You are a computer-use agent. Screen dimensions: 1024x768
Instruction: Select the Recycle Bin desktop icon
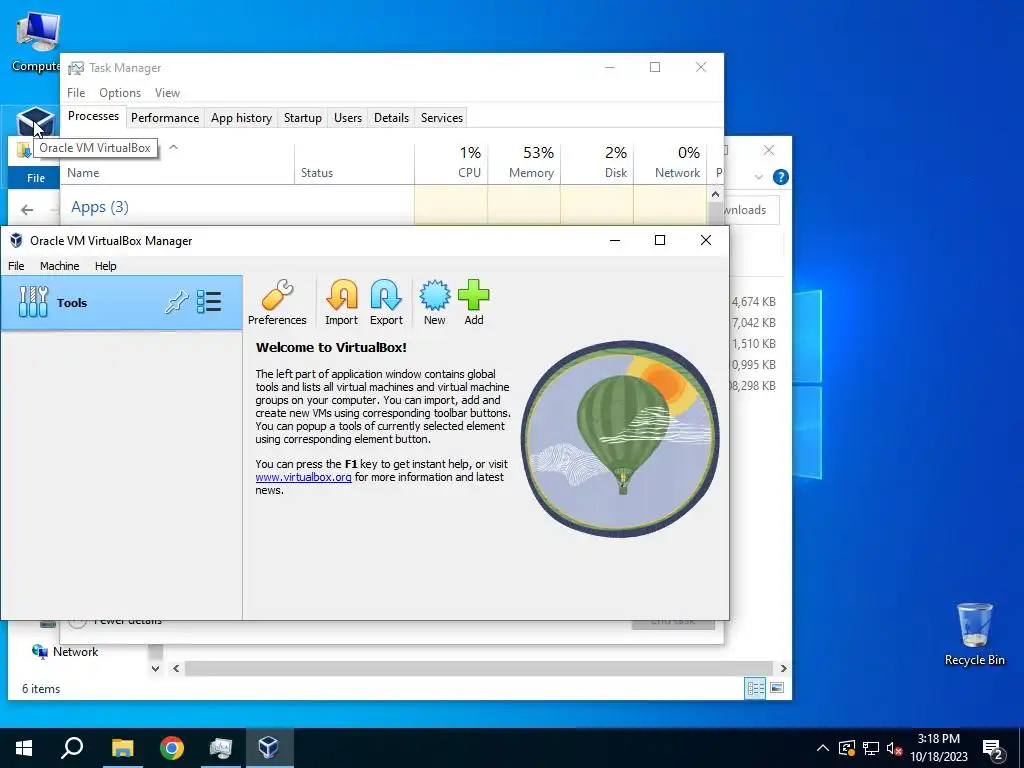pos(974,634)
